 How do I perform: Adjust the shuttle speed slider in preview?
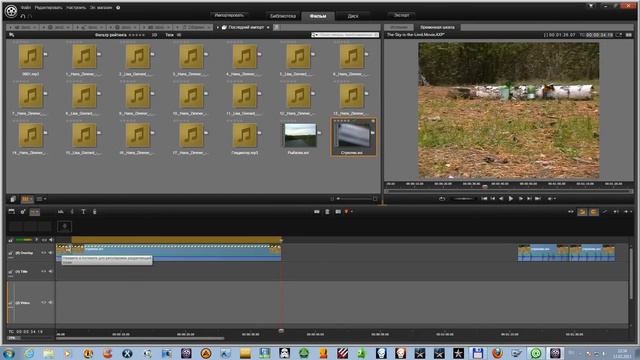pyautogui.click(x=463, y=199)
